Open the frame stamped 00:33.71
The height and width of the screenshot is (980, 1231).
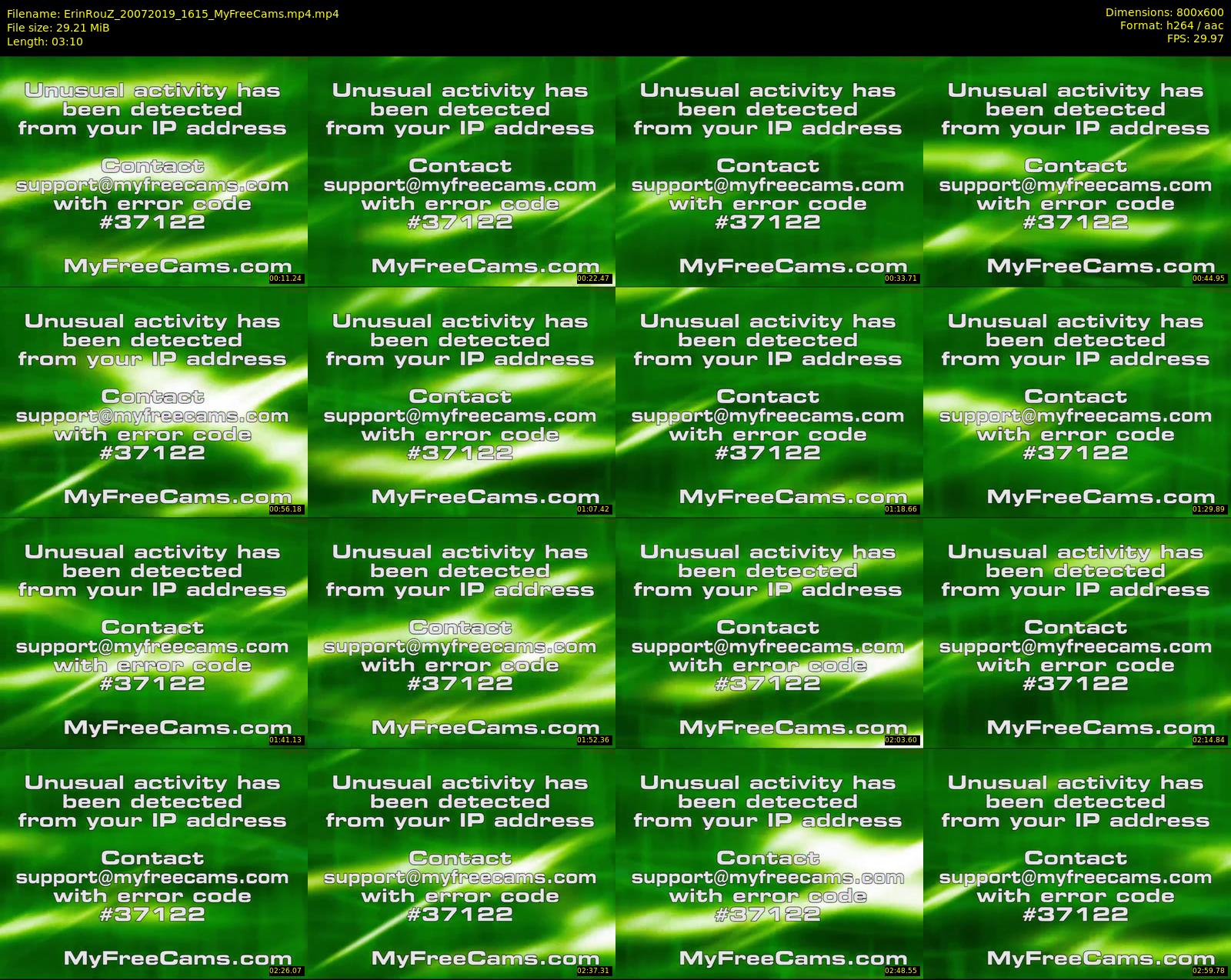click(769, 172)
